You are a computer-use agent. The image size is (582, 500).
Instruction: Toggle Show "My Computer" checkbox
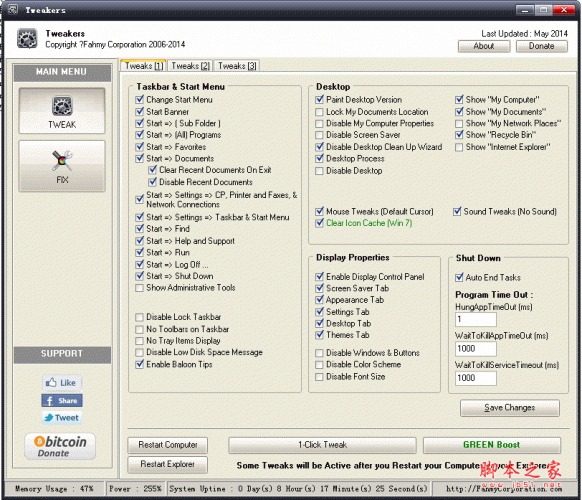[x=459, y=99]
